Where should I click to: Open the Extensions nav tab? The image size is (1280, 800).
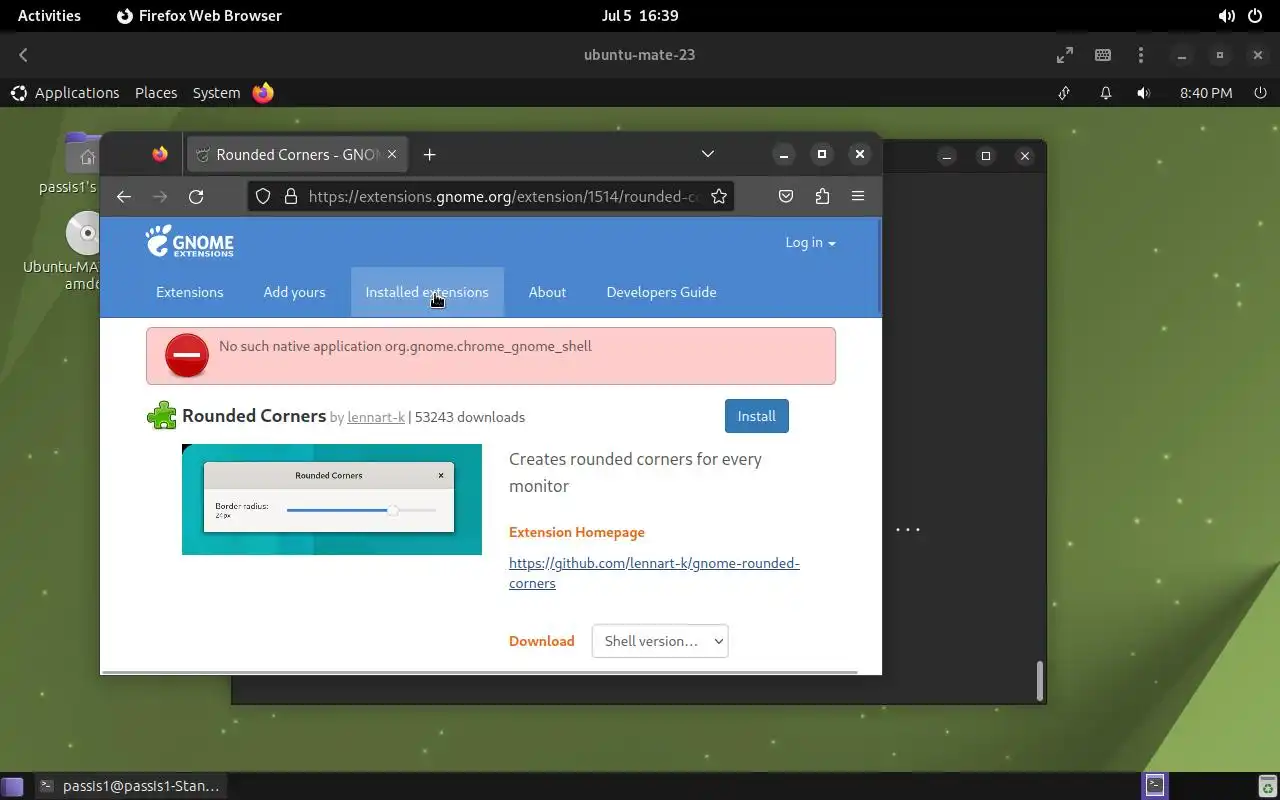click(190, 292)
